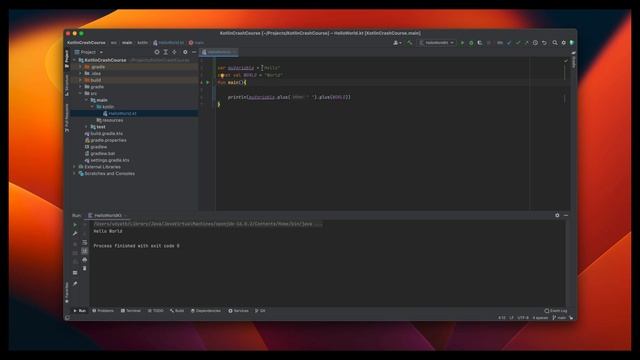Click the Git branch main widget in status bar

560,318
